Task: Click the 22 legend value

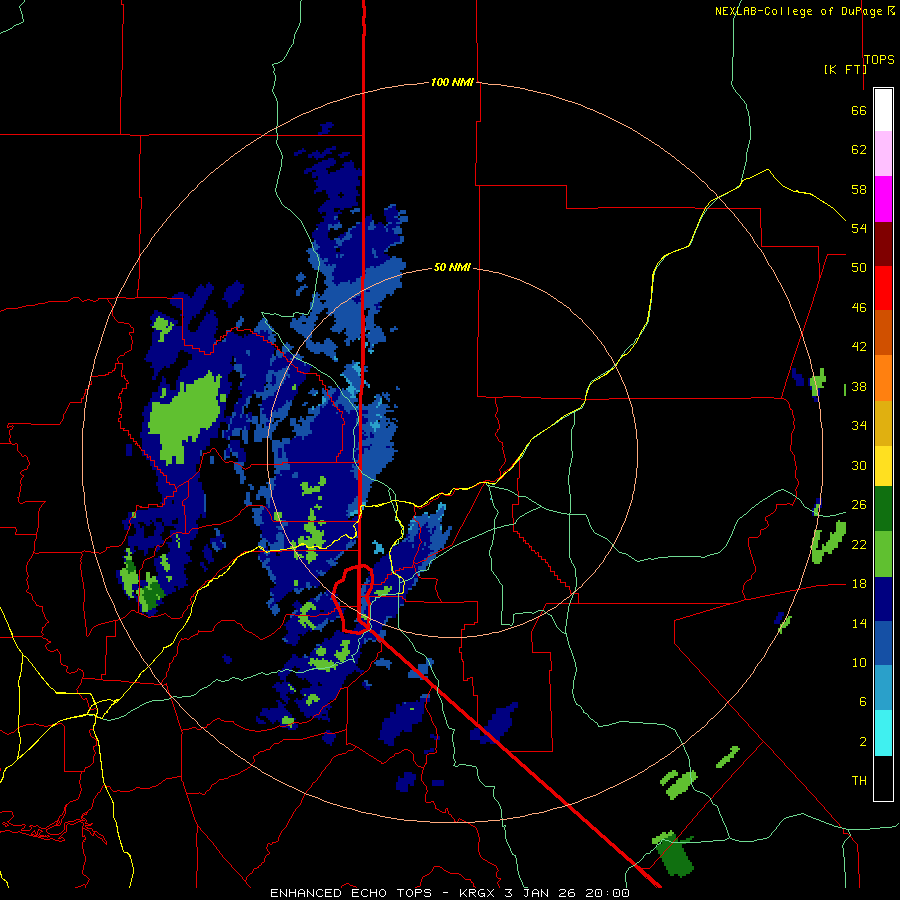Action: (x=859, y=545)
